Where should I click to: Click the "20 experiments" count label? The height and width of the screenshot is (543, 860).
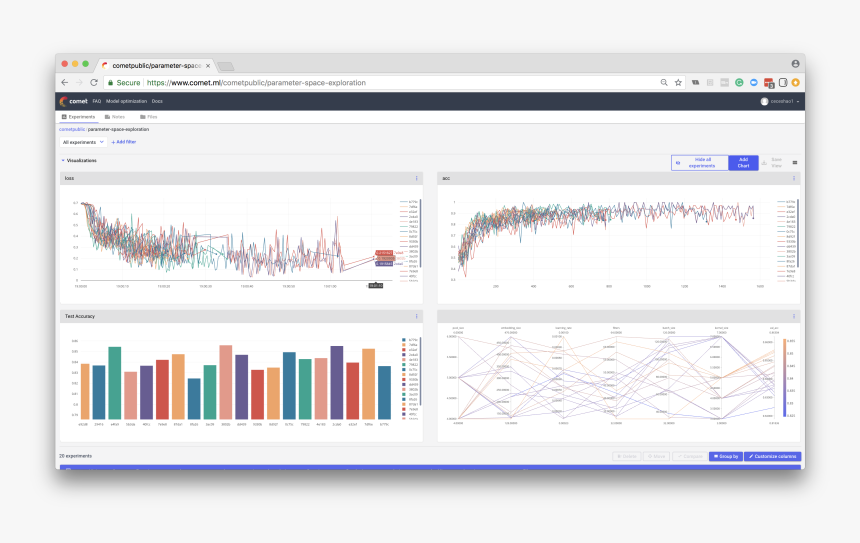point(76,456)
